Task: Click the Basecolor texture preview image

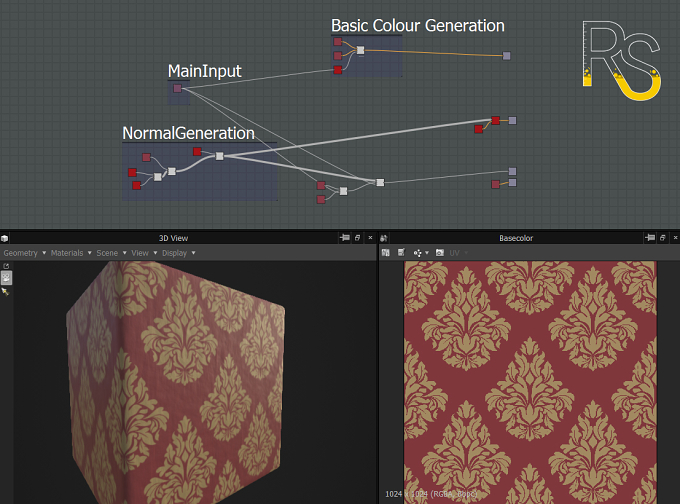Action: pyautogui.click(x=530, y=382)
